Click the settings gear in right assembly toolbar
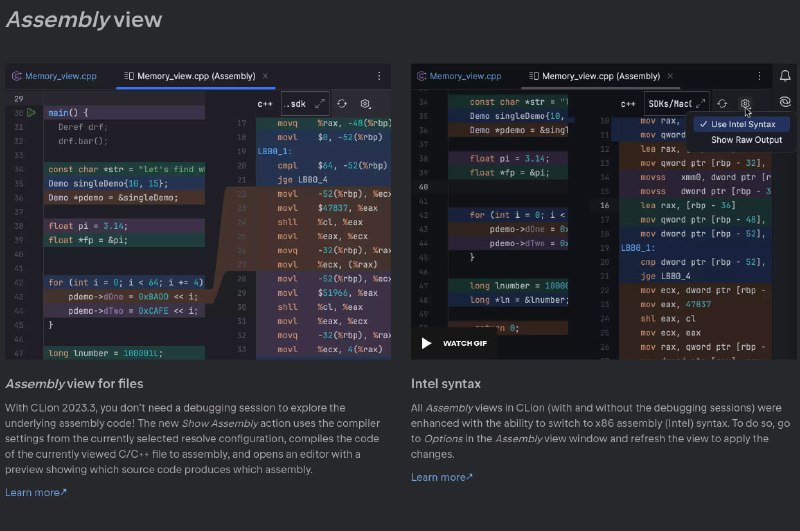Image resolution: width=800 pixels, height=531 pixels. pyautogui.click(x=745, y=104)
